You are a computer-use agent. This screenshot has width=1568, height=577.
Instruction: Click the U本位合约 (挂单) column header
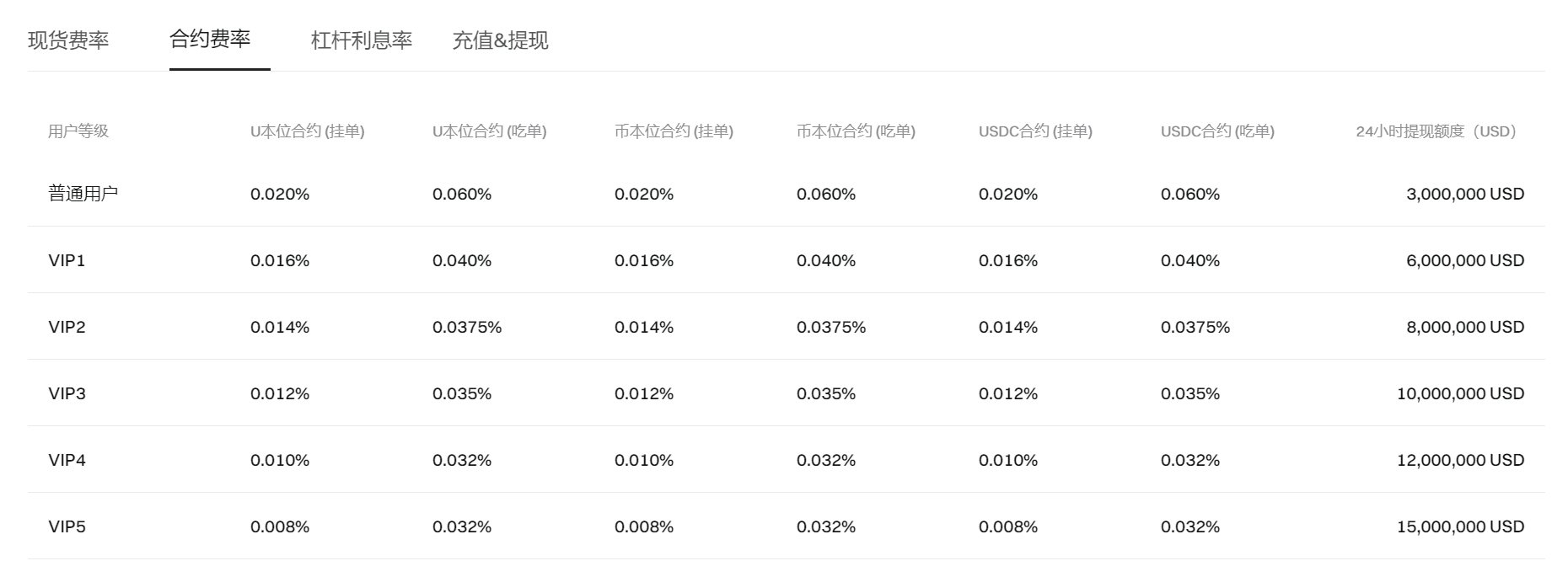tap(308, 131)
